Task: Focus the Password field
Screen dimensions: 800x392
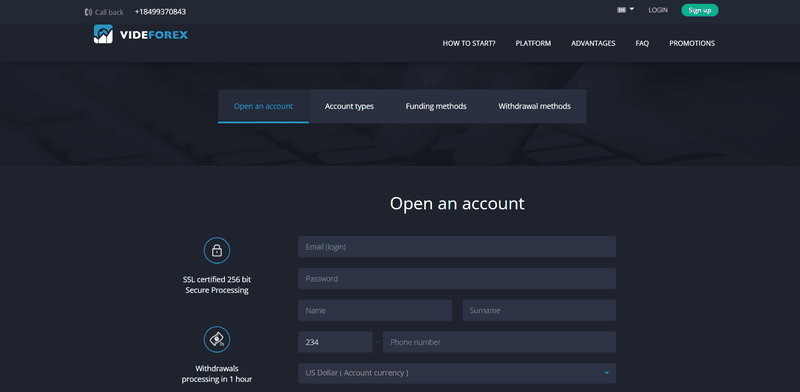Action: 457,279
